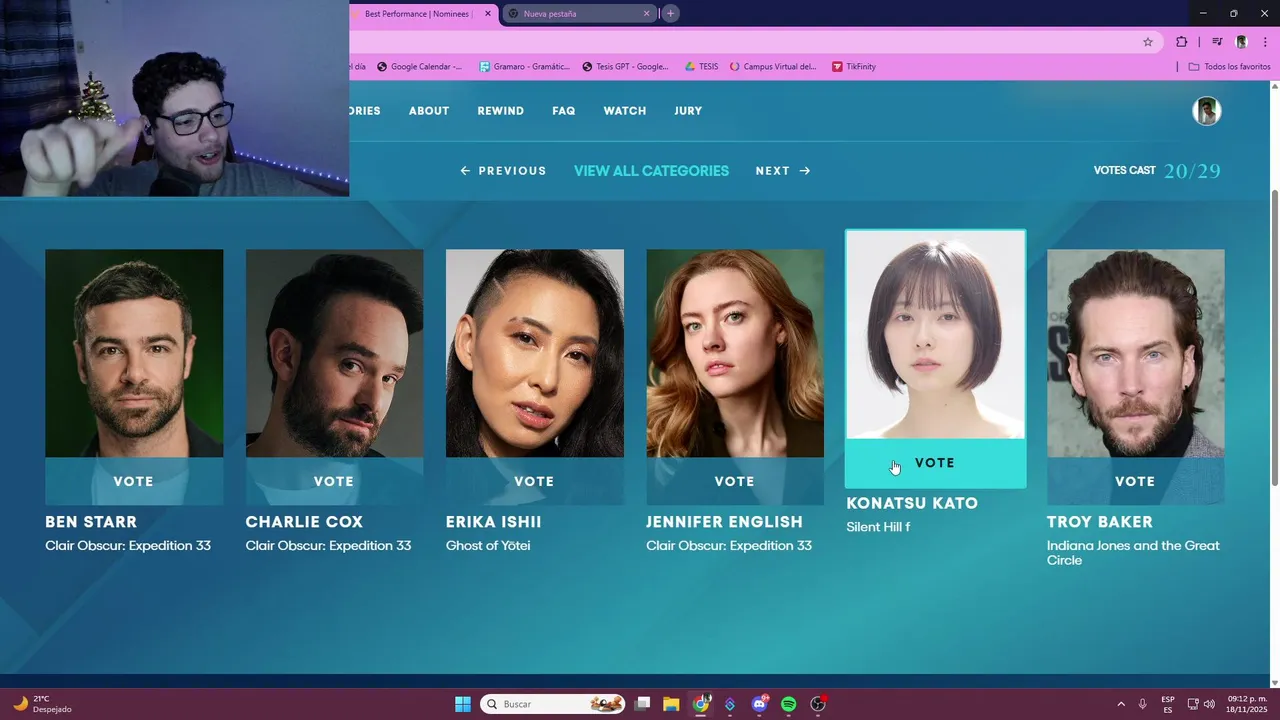Click the taskbar Buscar search box

click(x=554, y=704)
